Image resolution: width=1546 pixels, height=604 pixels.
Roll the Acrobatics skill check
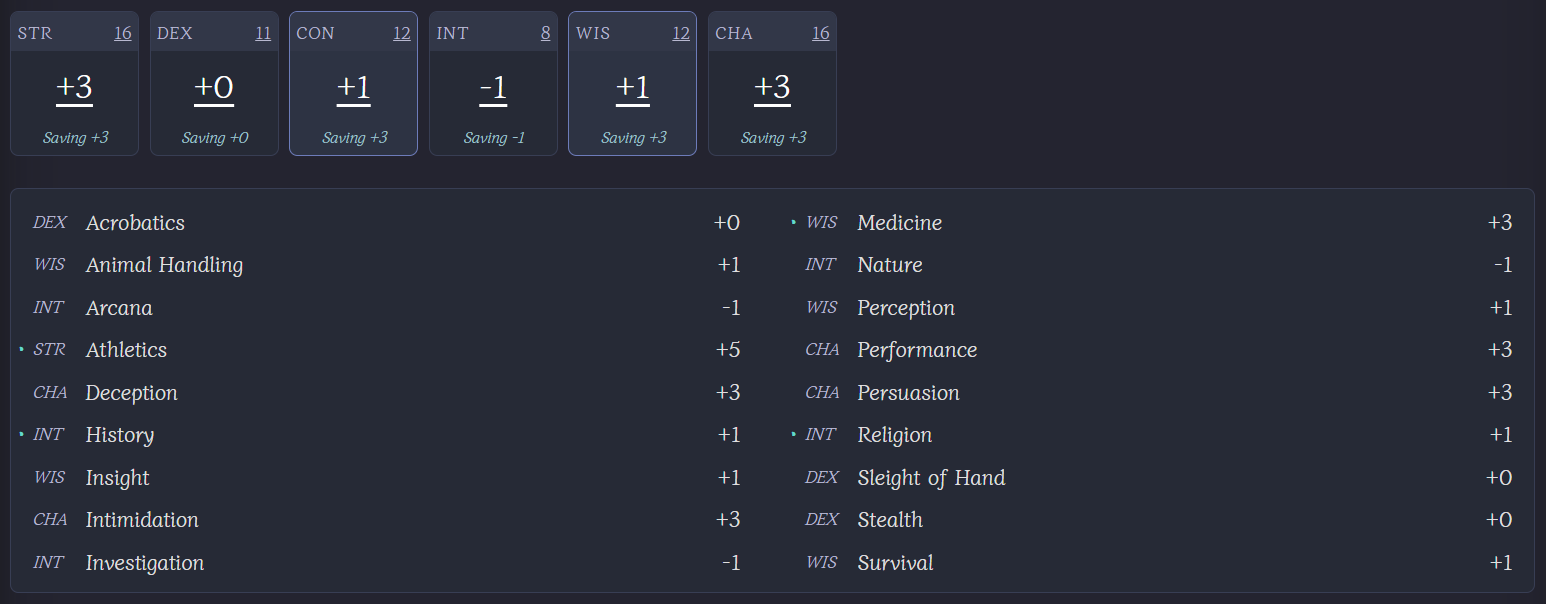[x=135, y=223]
